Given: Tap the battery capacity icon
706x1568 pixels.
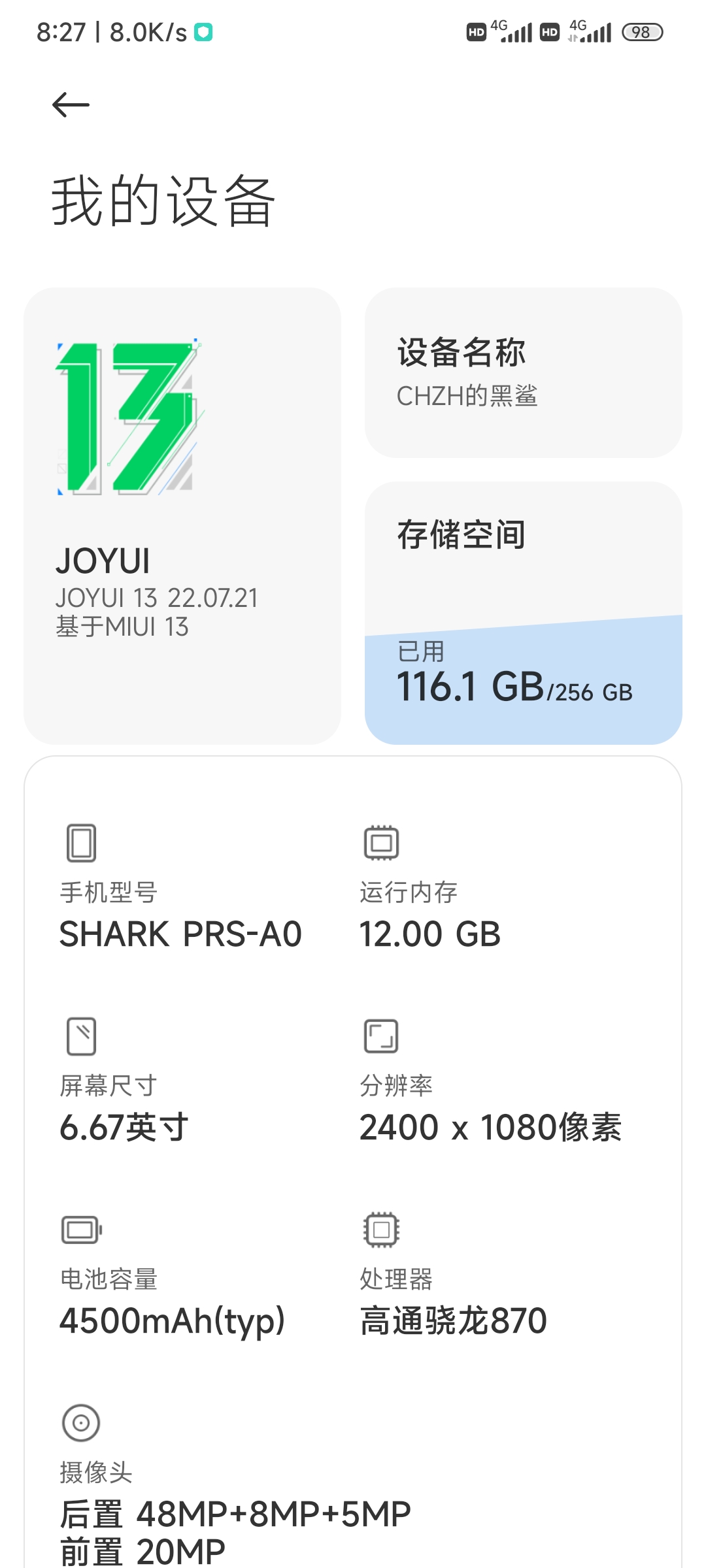Looking at the screenshot, I should coord(82,1230).
